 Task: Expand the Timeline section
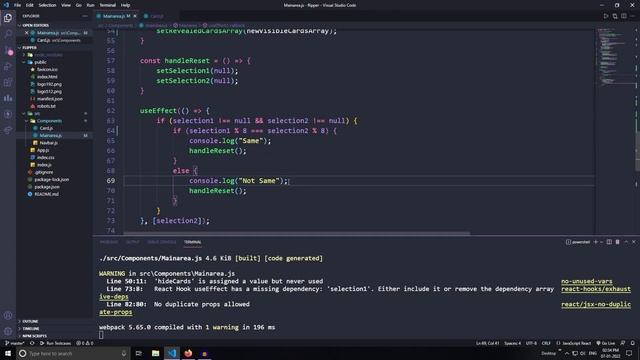point(55,329)
